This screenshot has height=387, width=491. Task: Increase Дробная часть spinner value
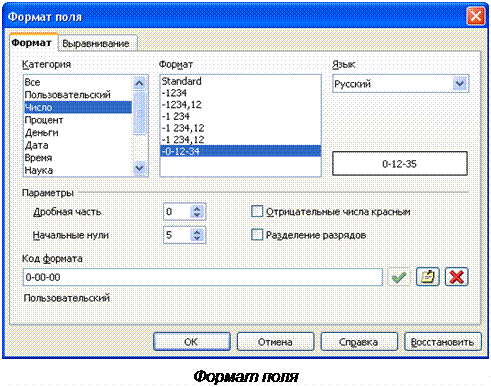(x=197, y=208)
